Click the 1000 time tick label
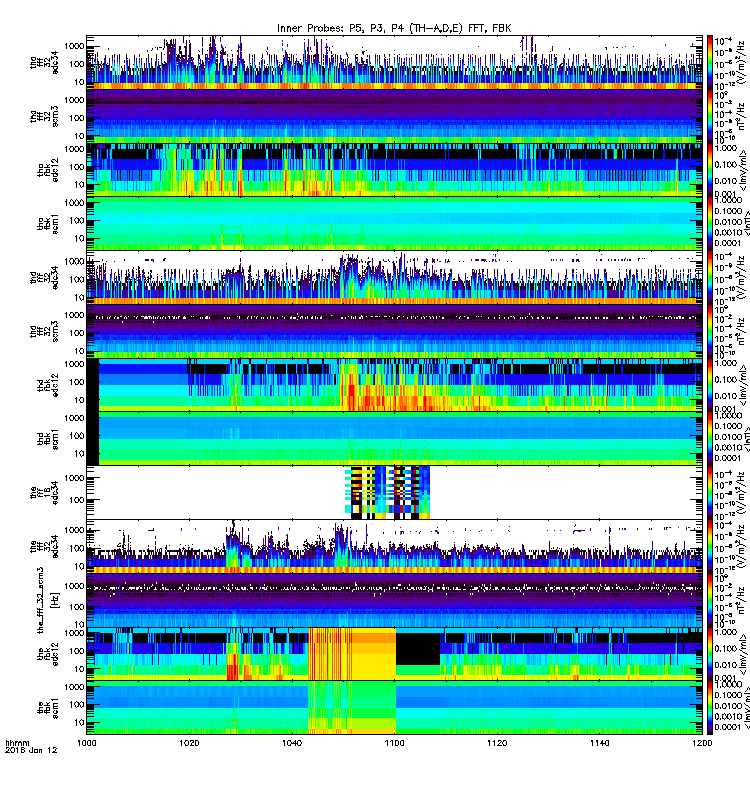 [x=86, y=743]
